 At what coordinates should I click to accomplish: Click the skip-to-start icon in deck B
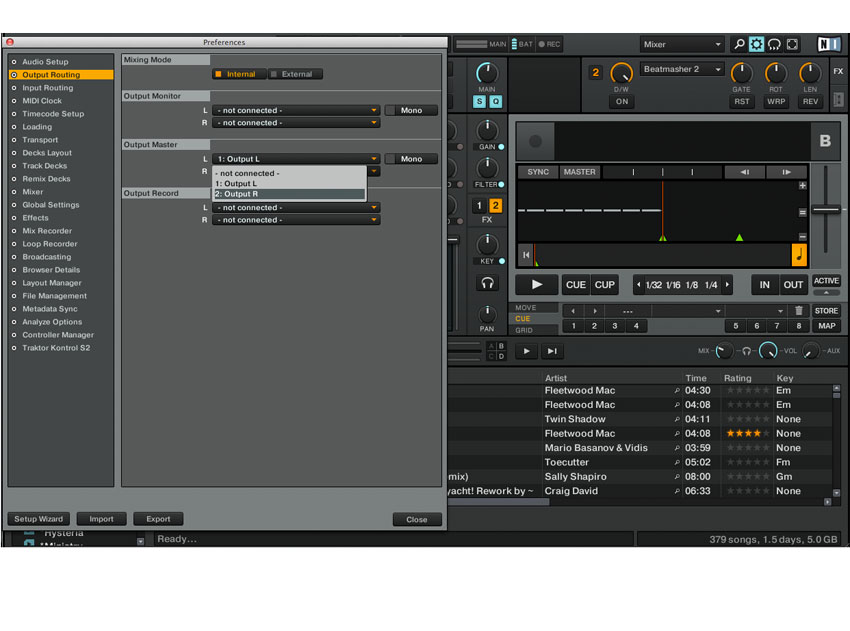[526, 255]
